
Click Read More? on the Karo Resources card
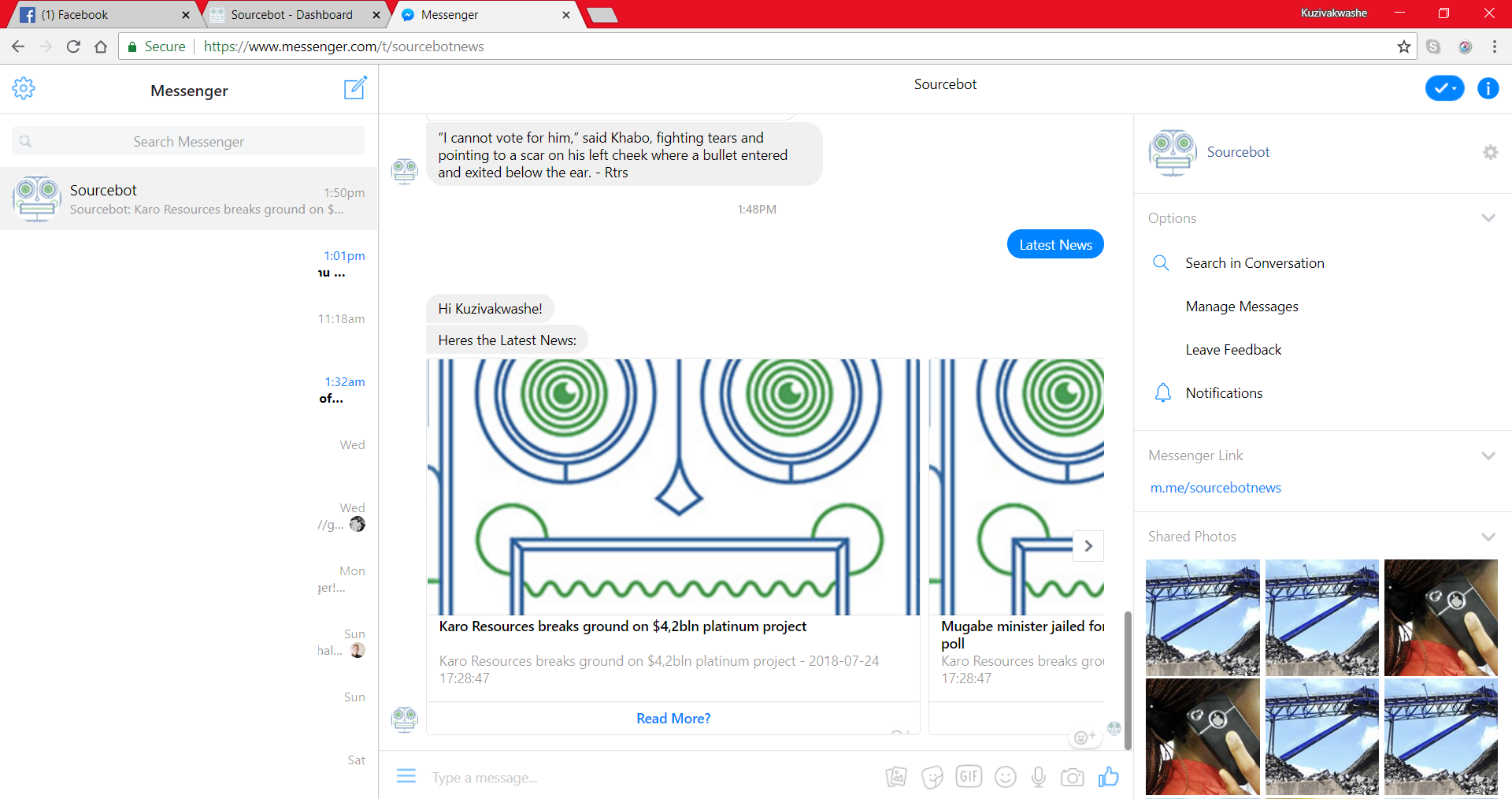click(x=673, y=719)
